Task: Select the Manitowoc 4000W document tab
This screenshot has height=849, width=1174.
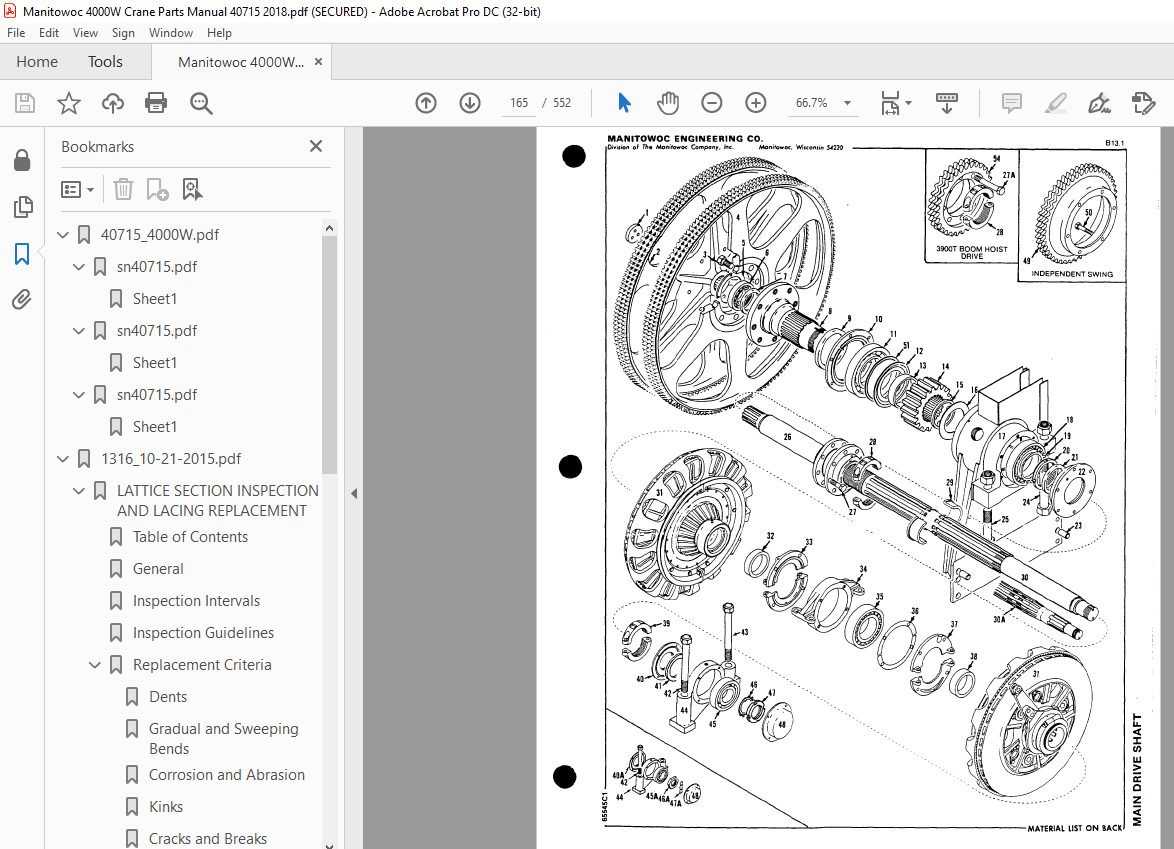Action: 240,62
